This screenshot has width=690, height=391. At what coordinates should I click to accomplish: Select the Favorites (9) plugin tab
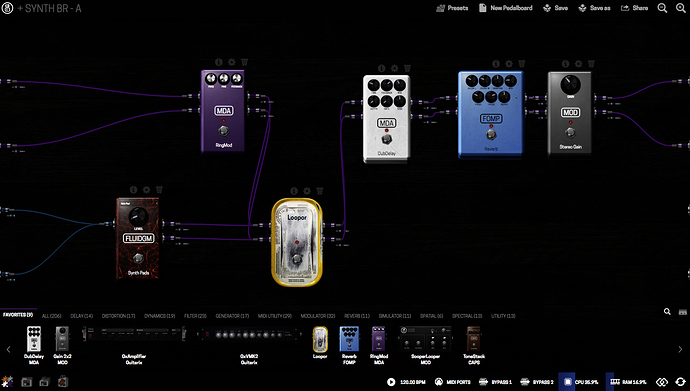pos(18,315)
